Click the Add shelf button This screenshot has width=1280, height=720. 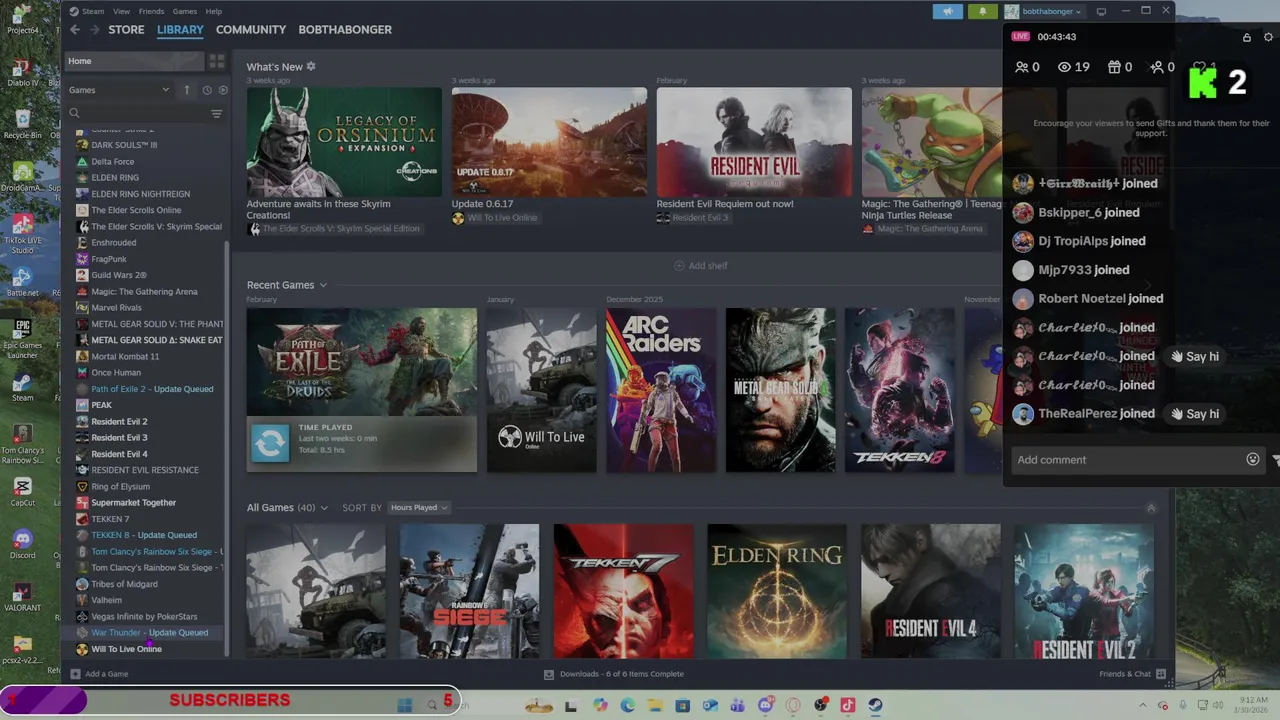[x=701, y=266]
